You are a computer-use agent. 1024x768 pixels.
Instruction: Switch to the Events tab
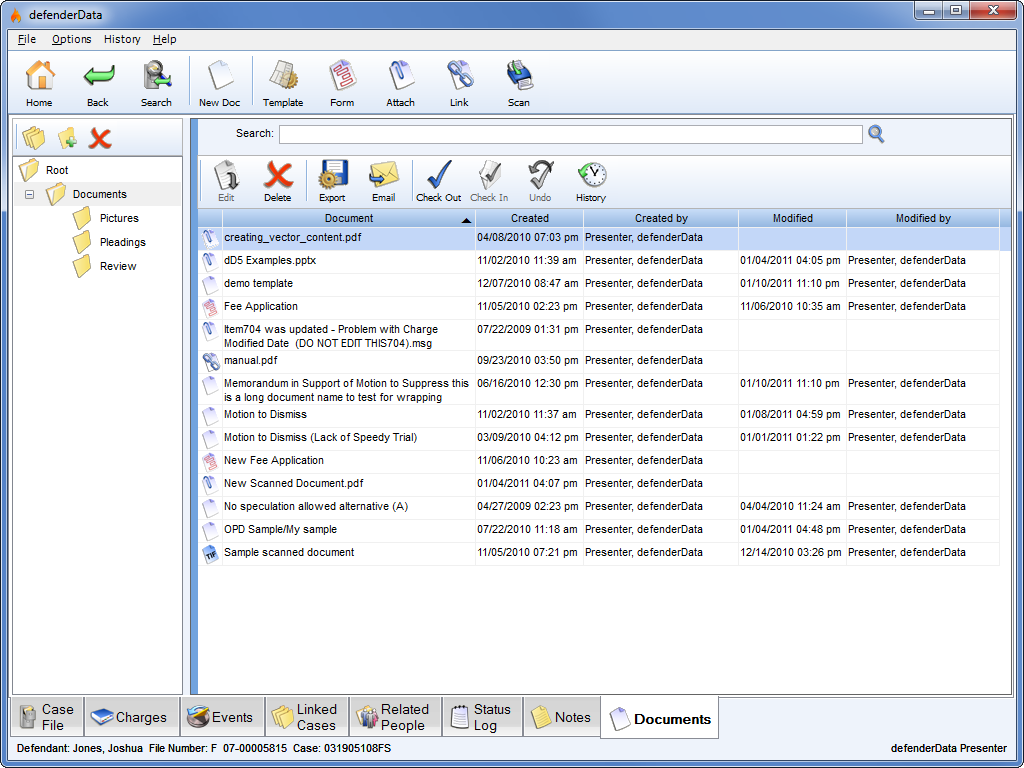[x=221, y=717]
